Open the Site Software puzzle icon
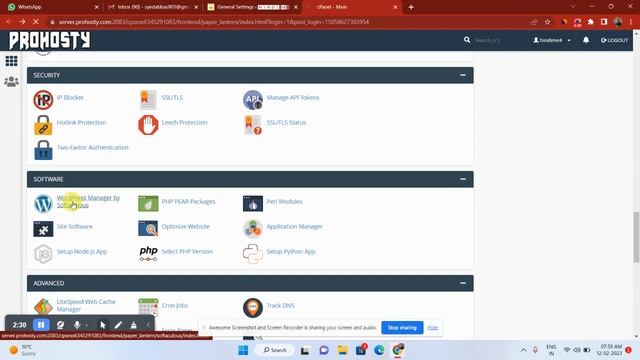The image size is (640, 360). pos(43,229)
